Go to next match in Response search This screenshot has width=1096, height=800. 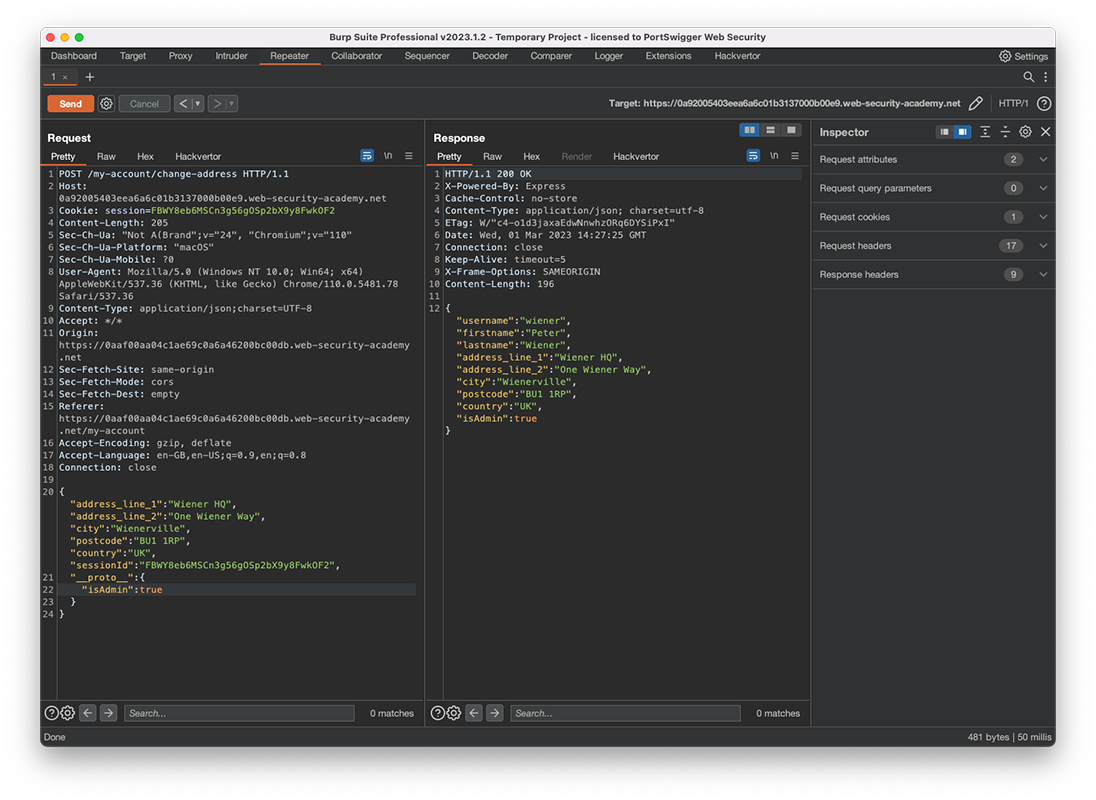tap(495, 713)
